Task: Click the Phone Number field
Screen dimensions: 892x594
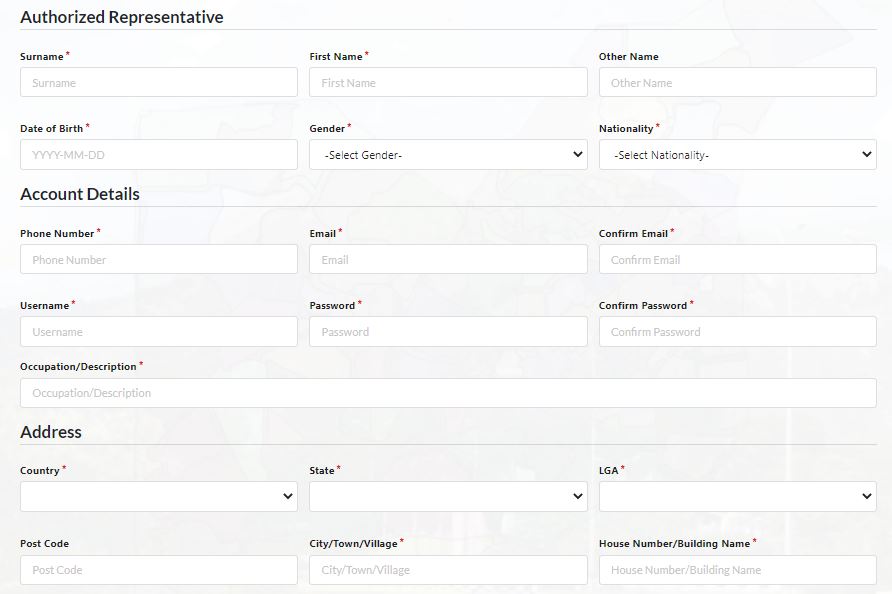Action: (x=158, y=258)
